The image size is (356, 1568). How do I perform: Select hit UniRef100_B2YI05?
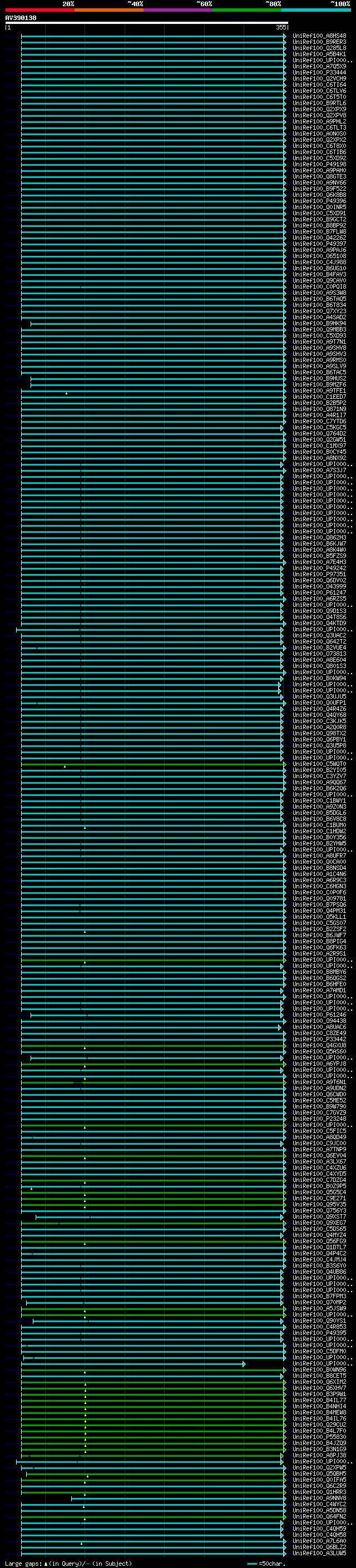pyautogui.click(x=319, y=770)
